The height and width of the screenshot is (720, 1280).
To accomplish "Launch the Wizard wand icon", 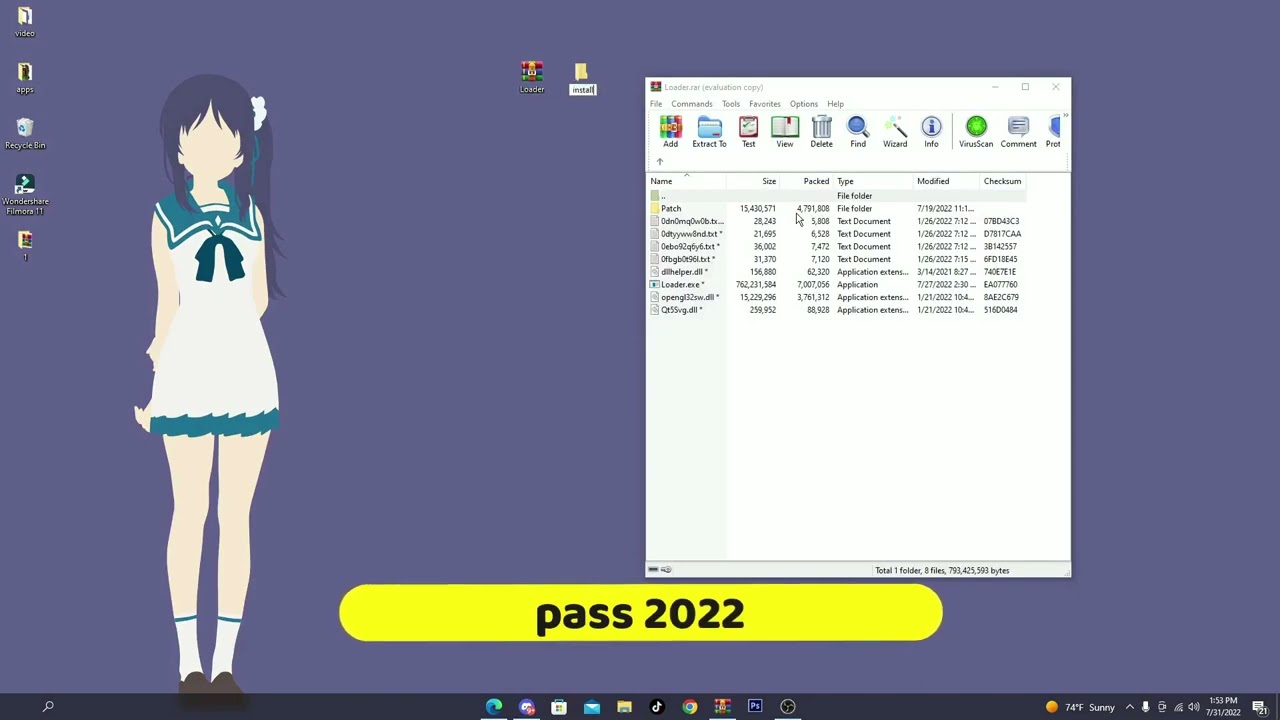I will 895,131.
